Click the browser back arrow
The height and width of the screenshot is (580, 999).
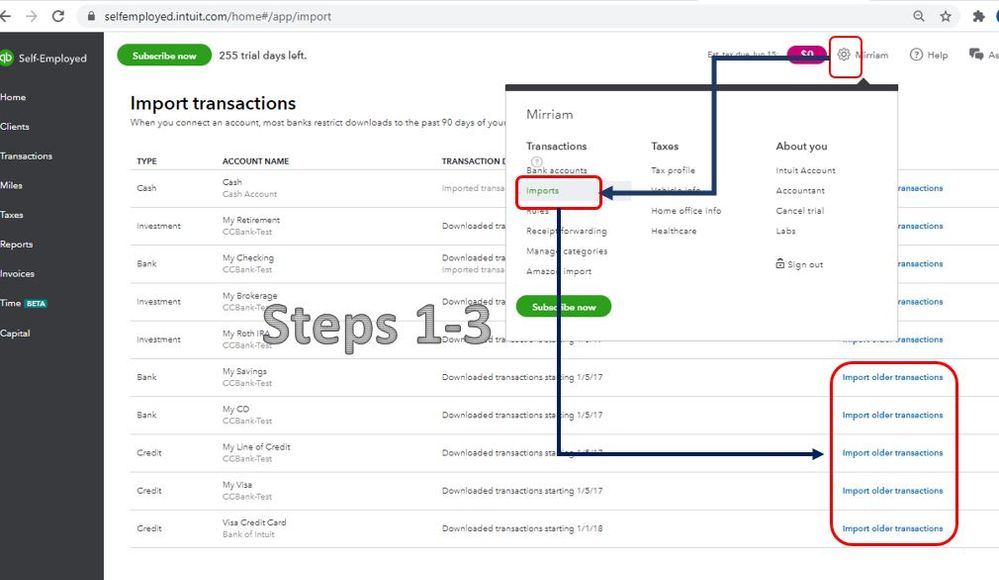pyautogui.click(x=4, y=16)
